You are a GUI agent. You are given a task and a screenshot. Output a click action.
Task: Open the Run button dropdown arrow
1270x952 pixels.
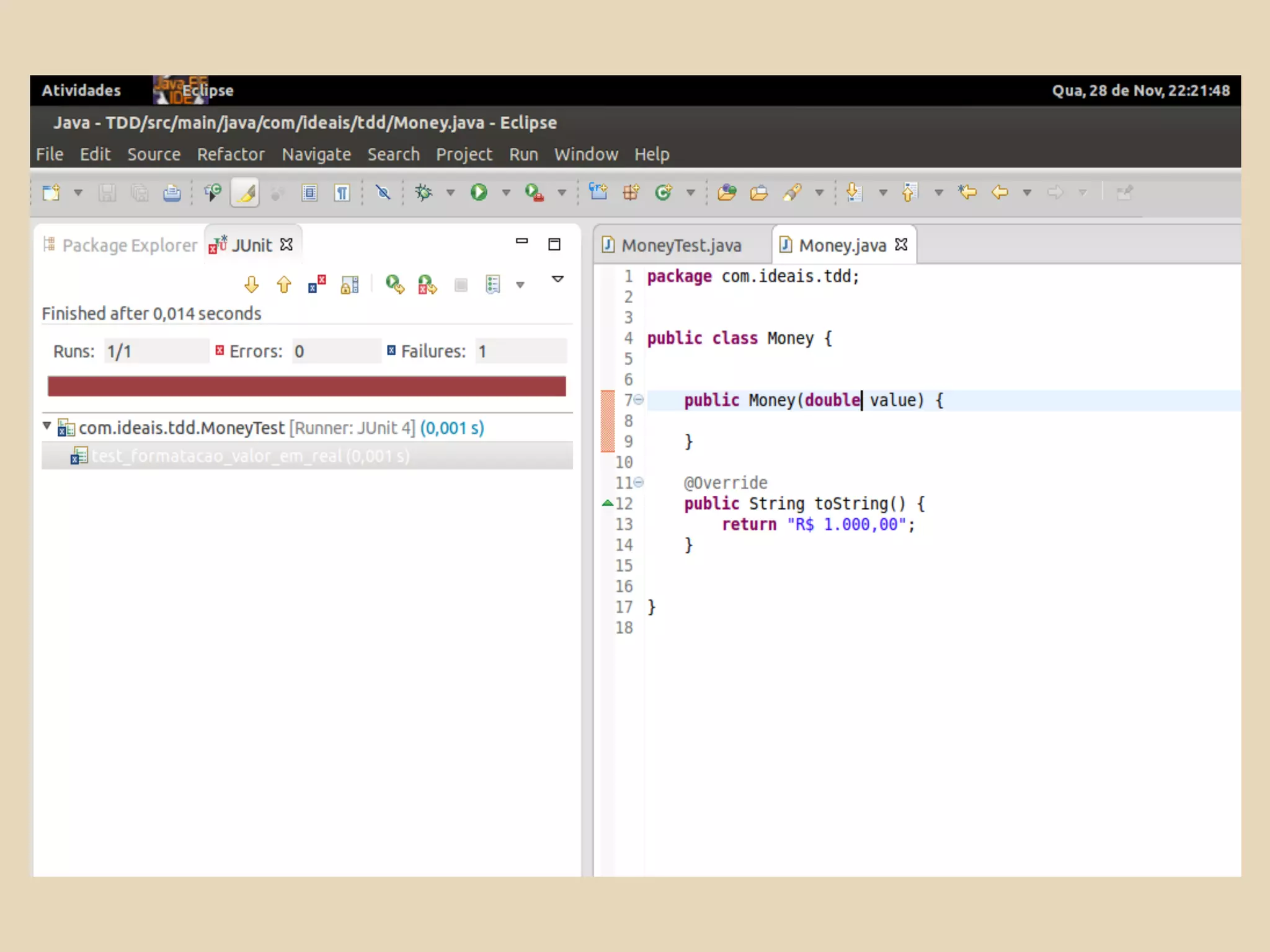point(506,193)
